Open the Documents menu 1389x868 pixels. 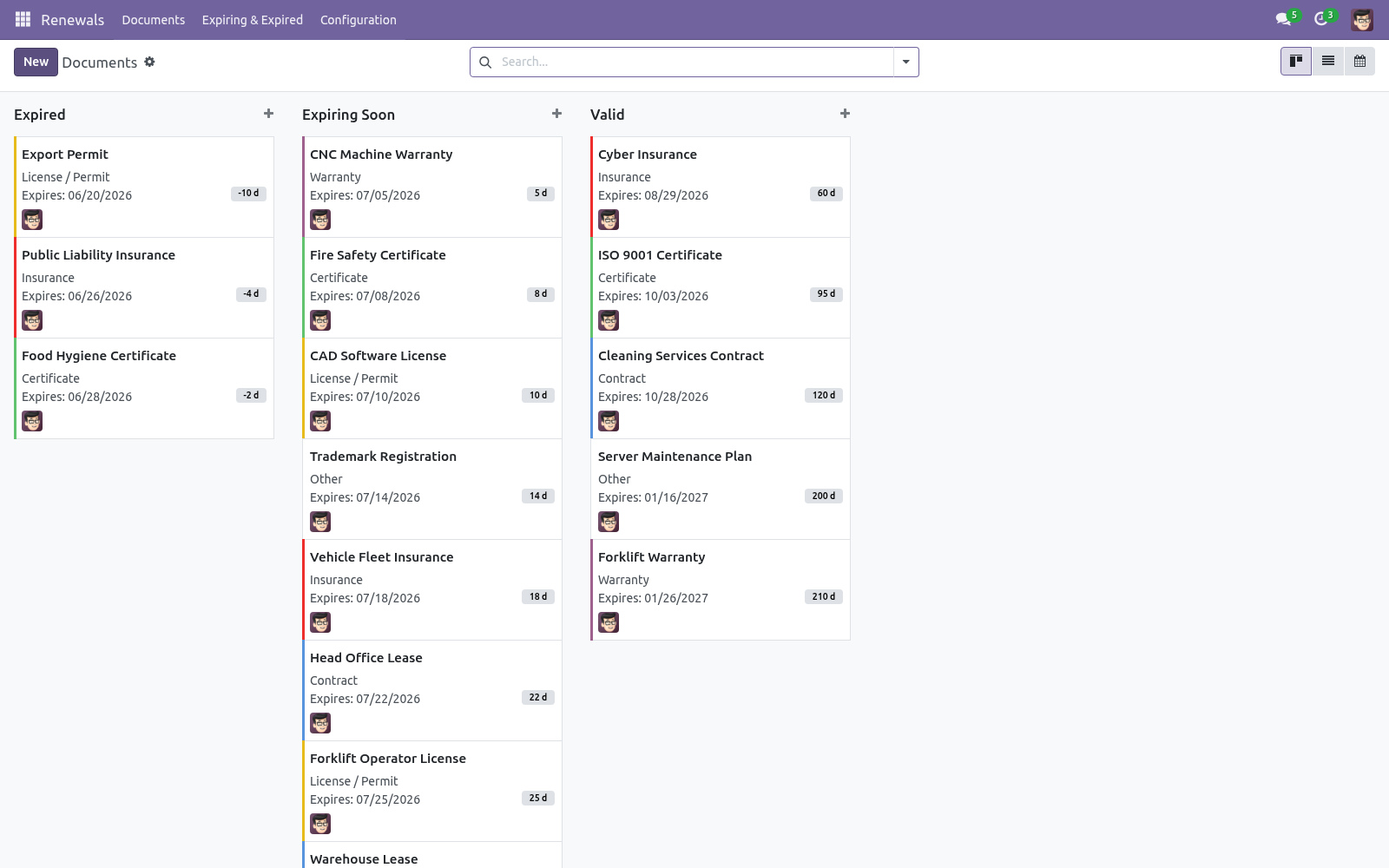(x=153, y=20)
